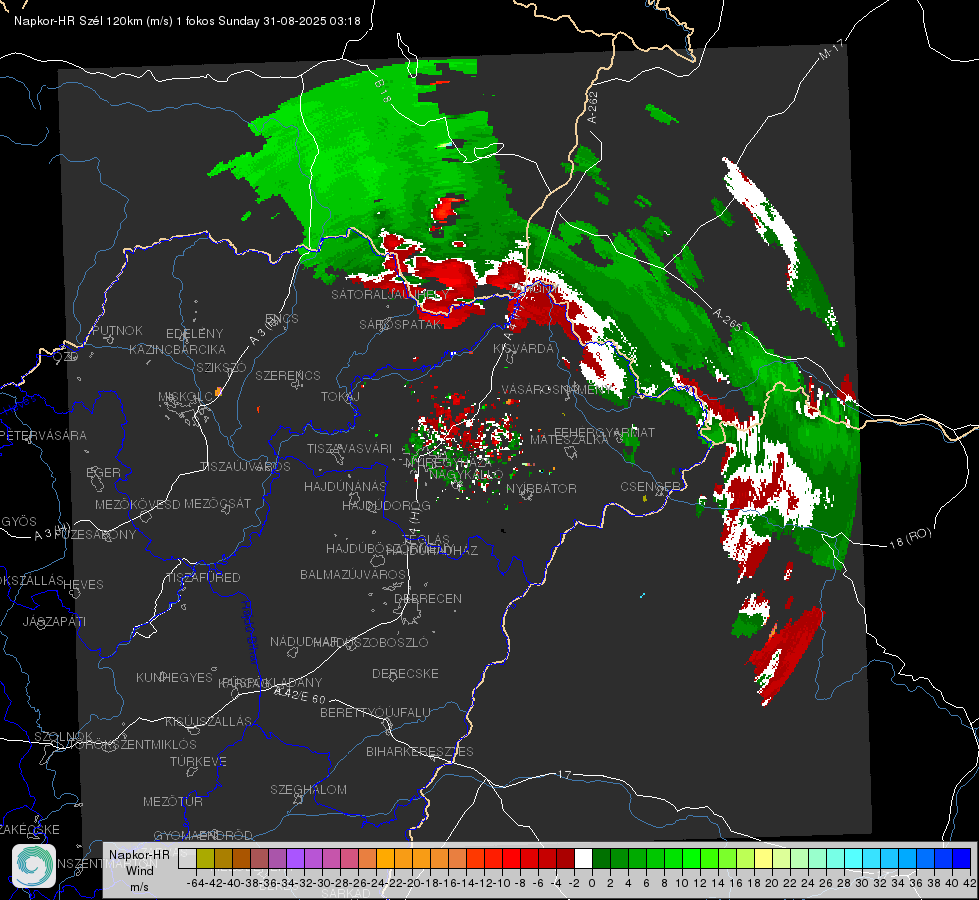Pick the olive swatch between -64 and -42
Screen dimensions: 979x900
(x=205, y=858)
